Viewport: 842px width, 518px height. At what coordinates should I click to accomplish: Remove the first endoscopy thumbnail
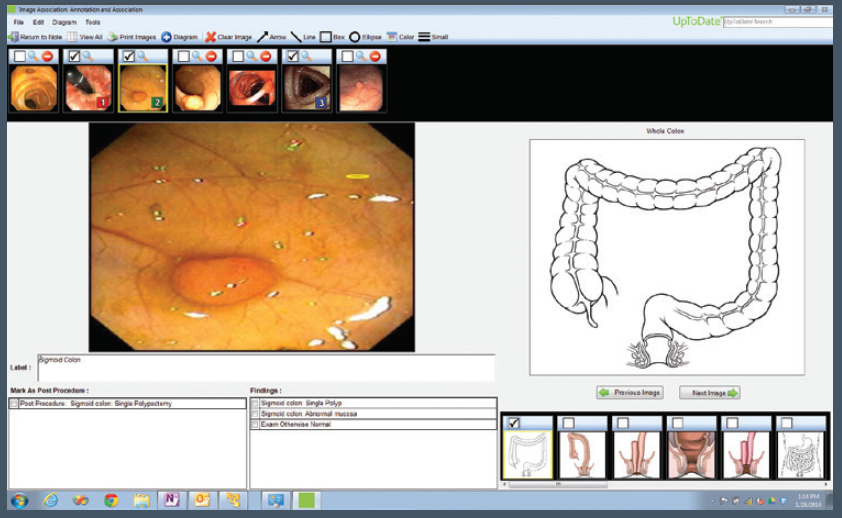pyautogui.click(x=48, y=56)
